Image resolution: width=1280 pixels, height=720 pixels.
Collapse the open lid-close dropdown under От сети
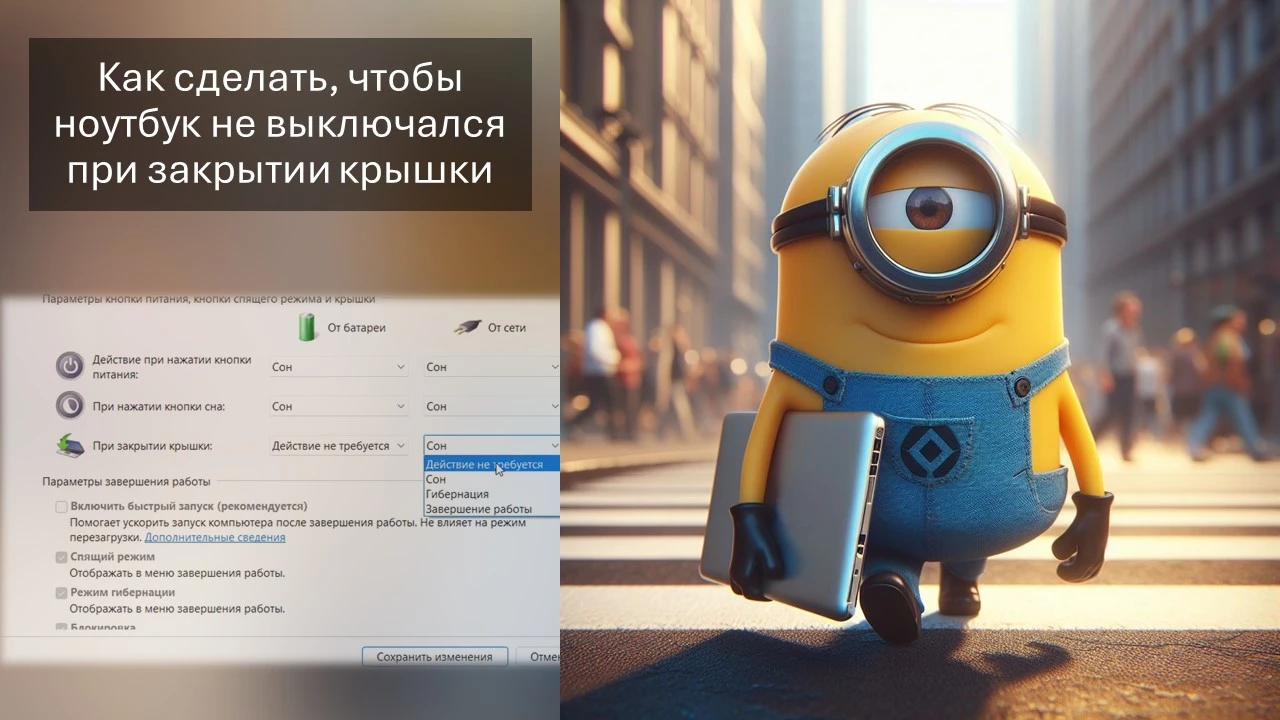491,445
